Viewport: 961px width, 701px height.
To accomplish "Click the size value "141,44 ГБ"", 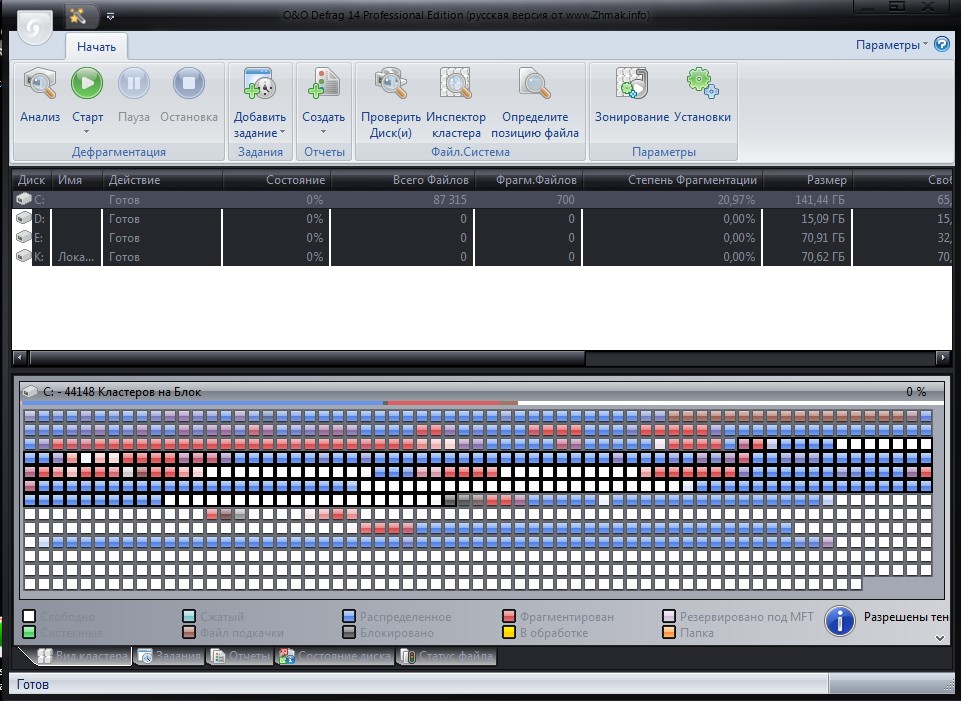I will coord(819,200).
